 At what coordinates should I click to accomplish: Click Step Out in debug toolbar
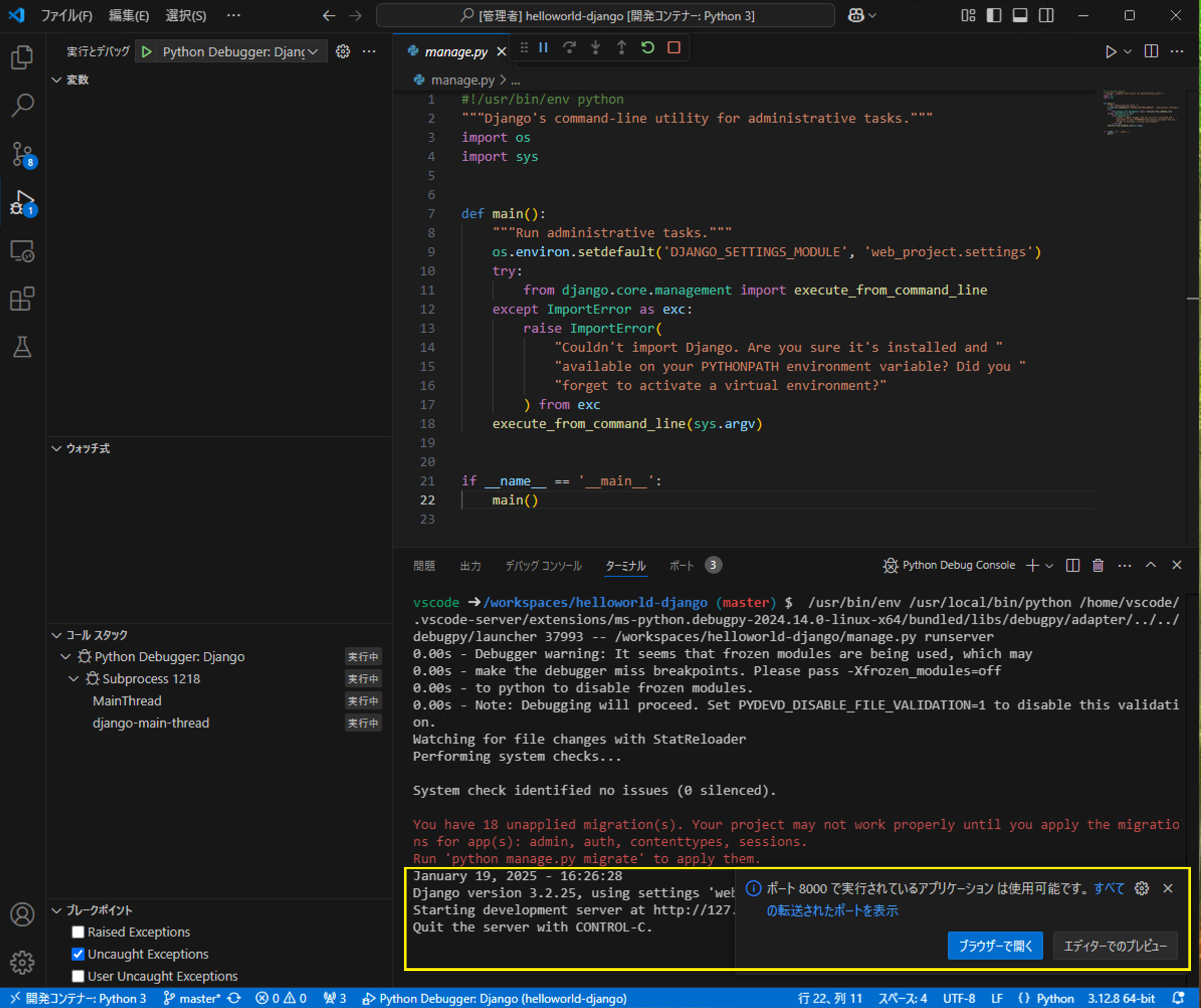click(x=622, y=48)
